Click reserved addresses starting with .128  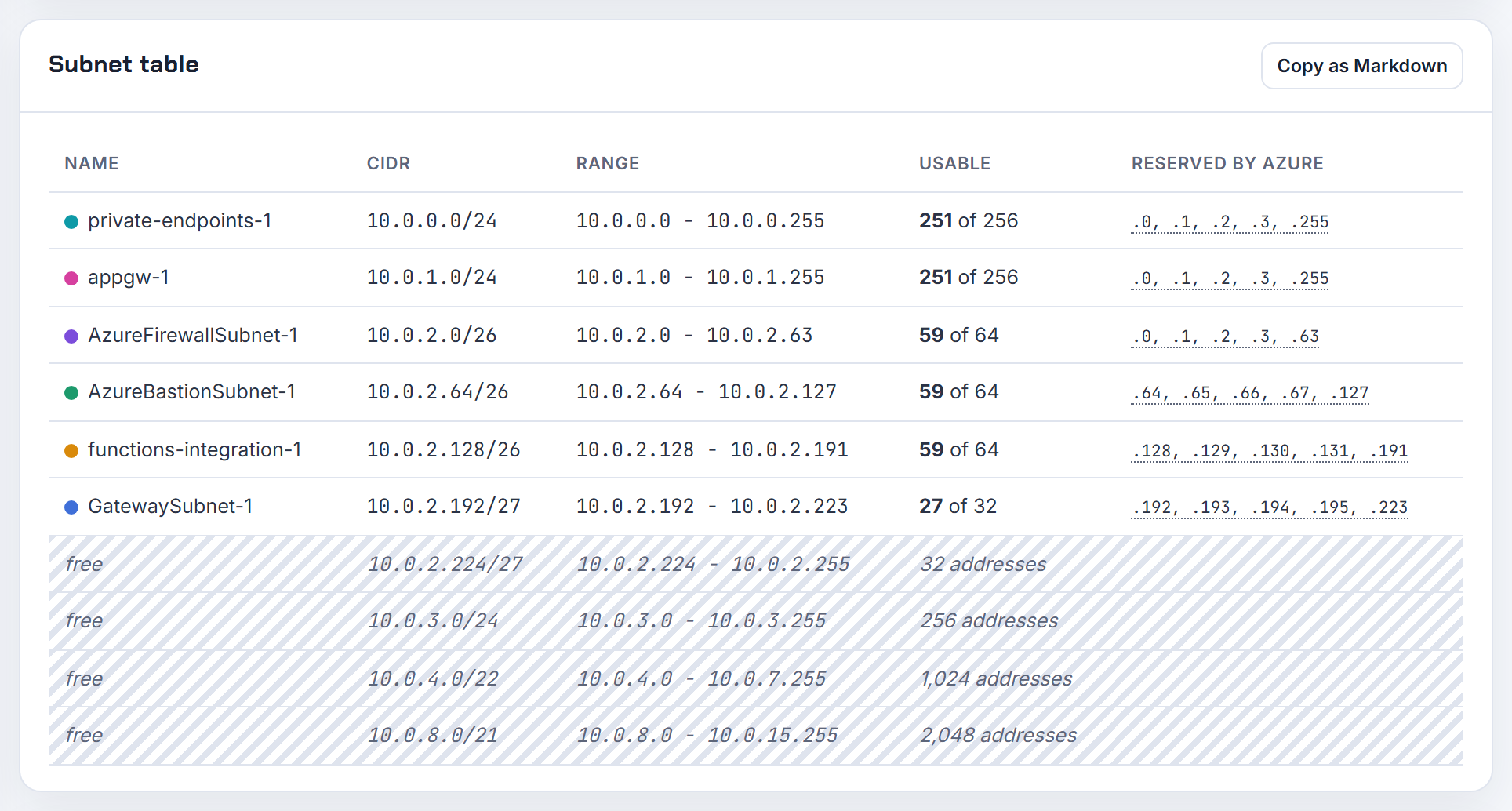pyautogui.click(x=1270, y=452)
